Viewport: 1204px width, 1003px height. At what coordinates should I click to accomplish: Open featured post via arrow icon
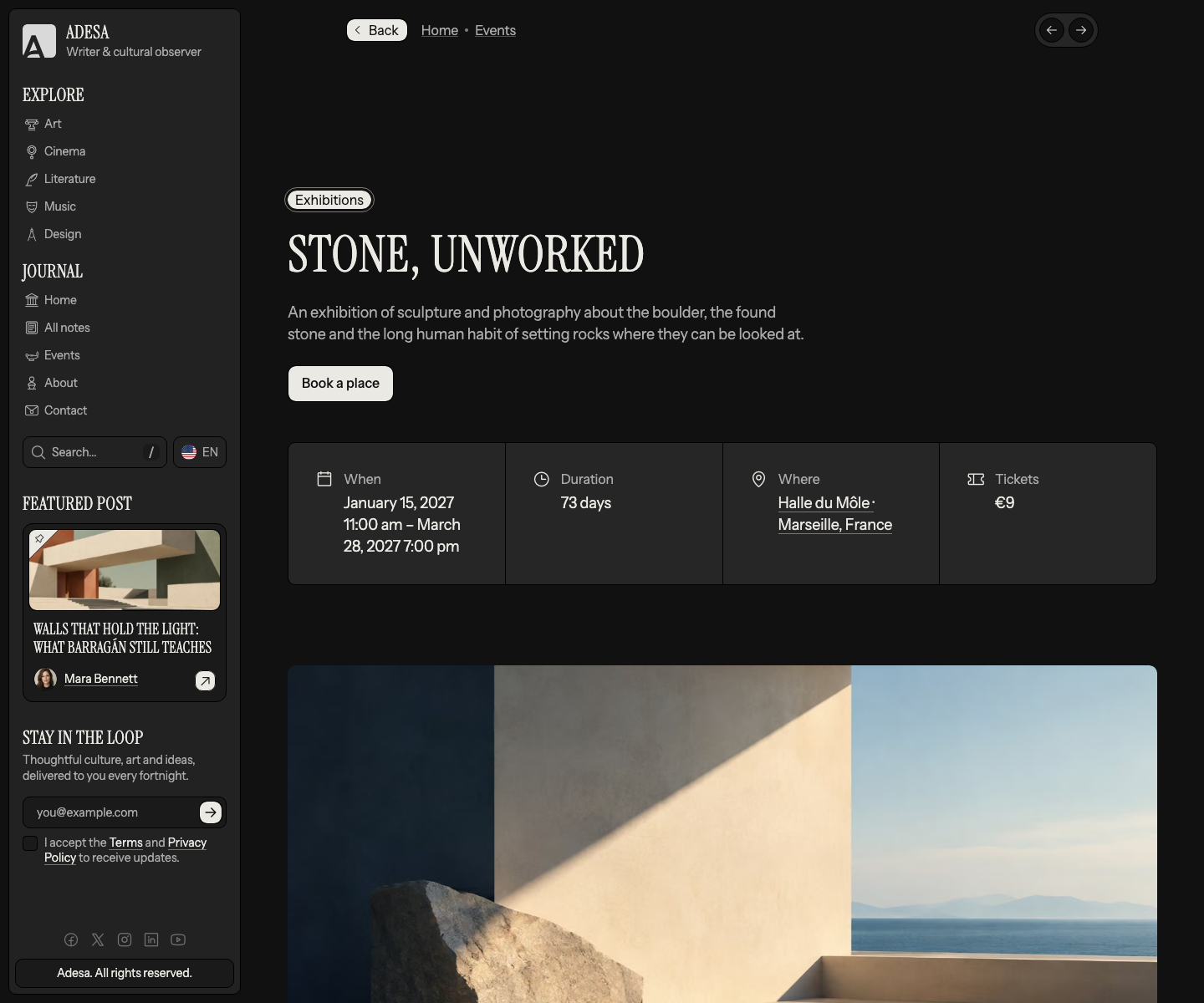click(205, 680)
